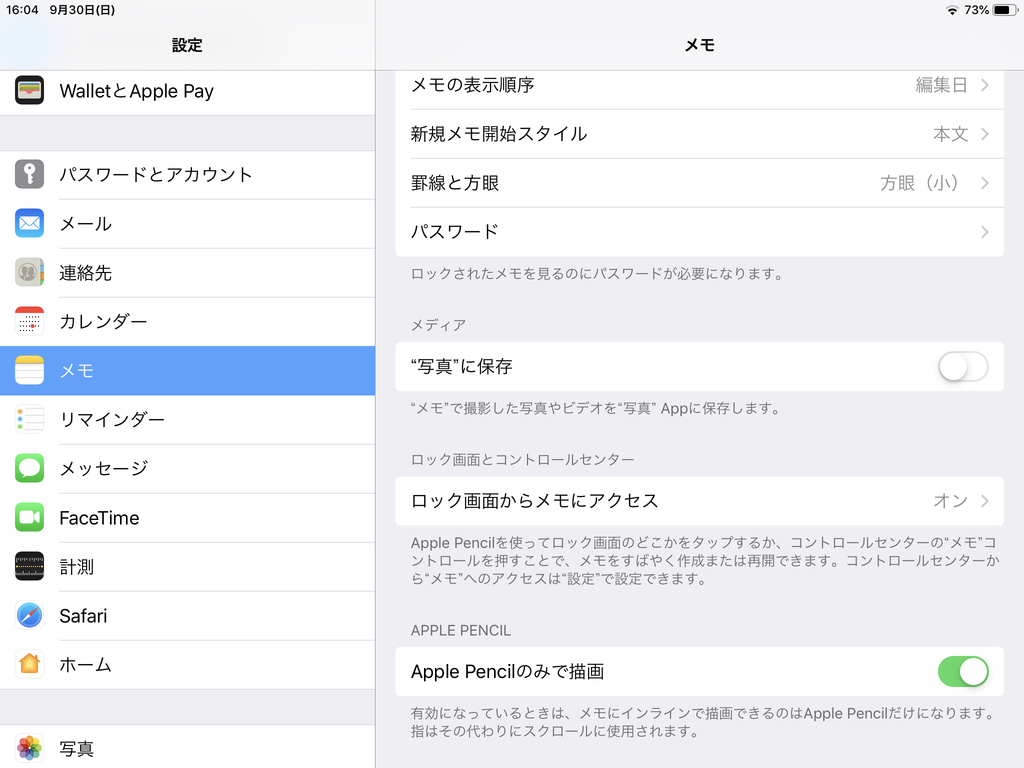Open WalletとApple Pay settings

click(187, 91)
